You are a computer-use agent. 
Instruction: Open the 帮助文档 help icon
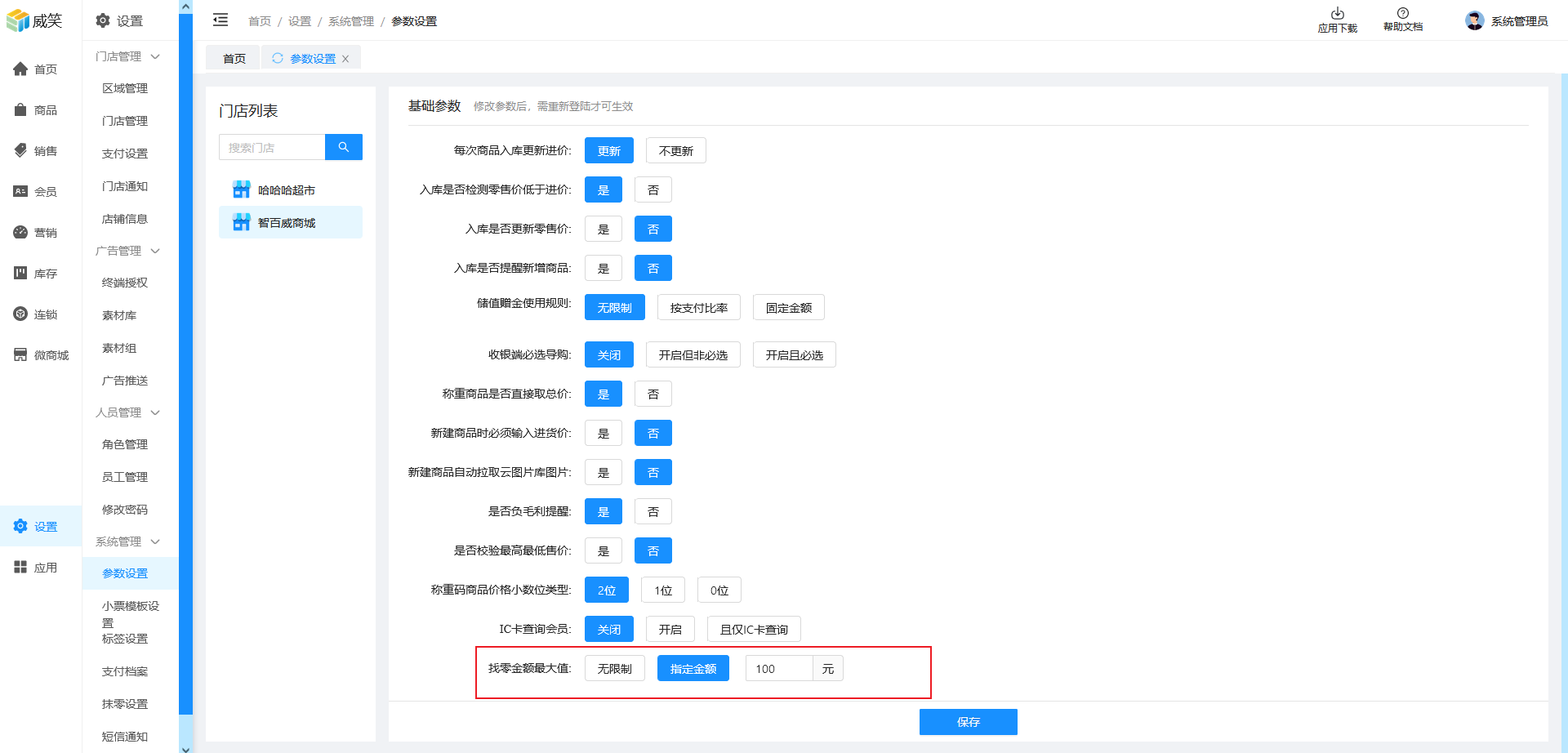point(1402,14)
